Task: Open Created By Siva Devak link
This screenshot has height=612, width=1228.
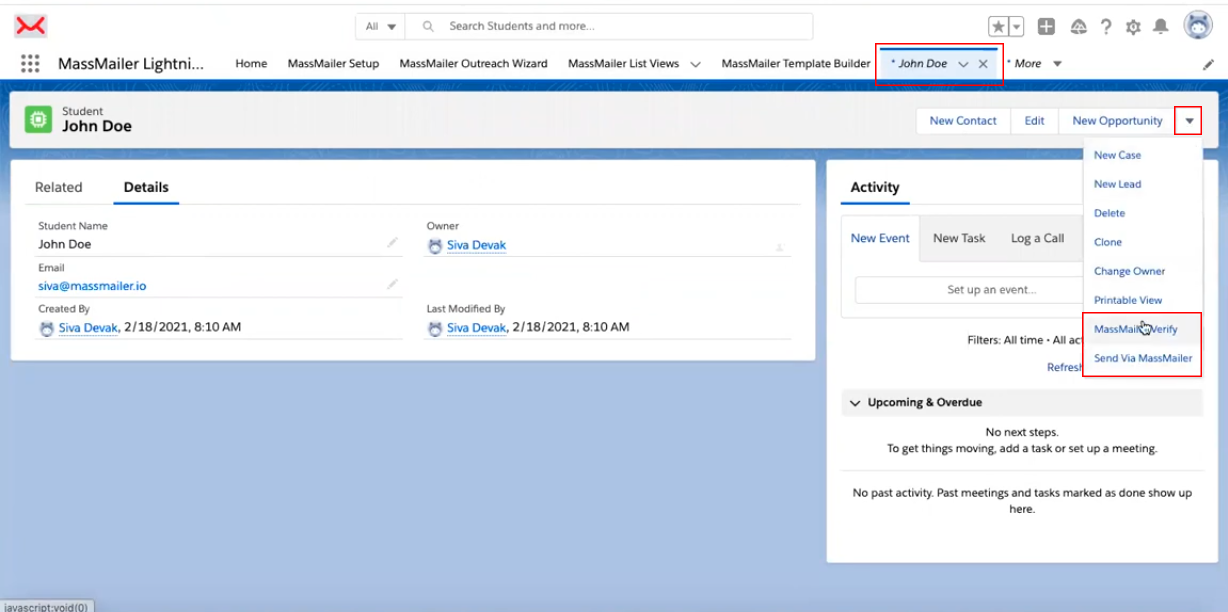Action: click(88, 327)
